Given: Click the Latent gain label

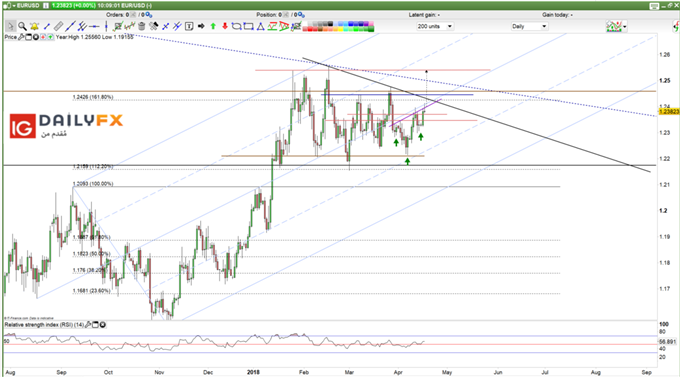Looking at the screenshot, I should coord(424,15).
